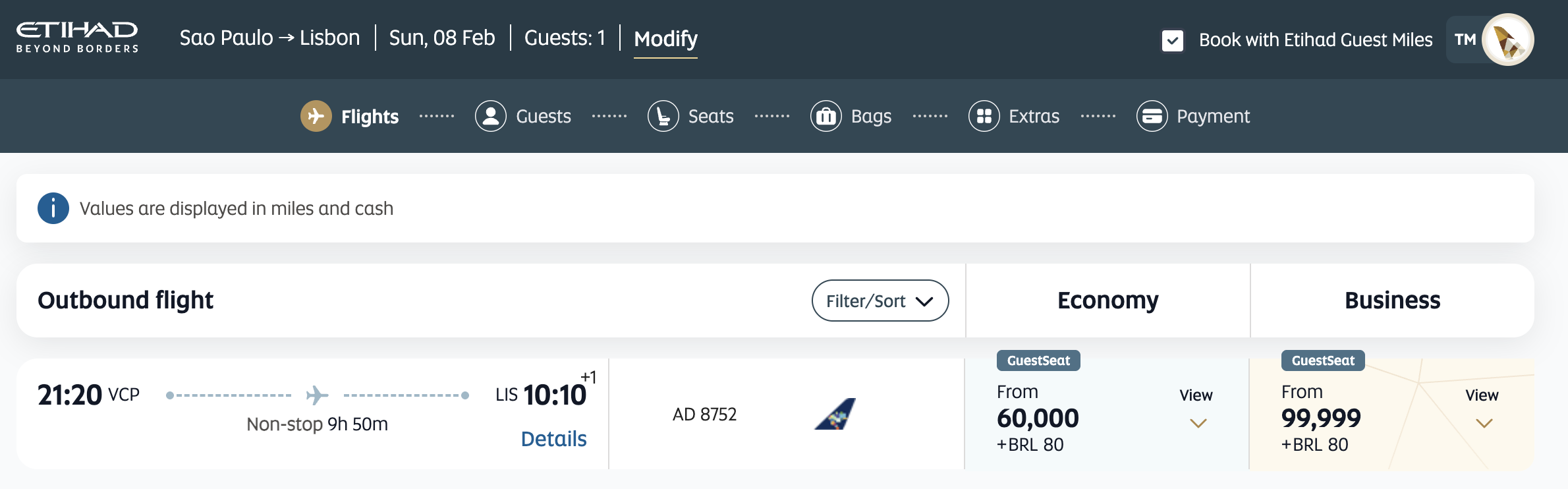
Task: Click the Modify search link
Action: coord(665,39)
